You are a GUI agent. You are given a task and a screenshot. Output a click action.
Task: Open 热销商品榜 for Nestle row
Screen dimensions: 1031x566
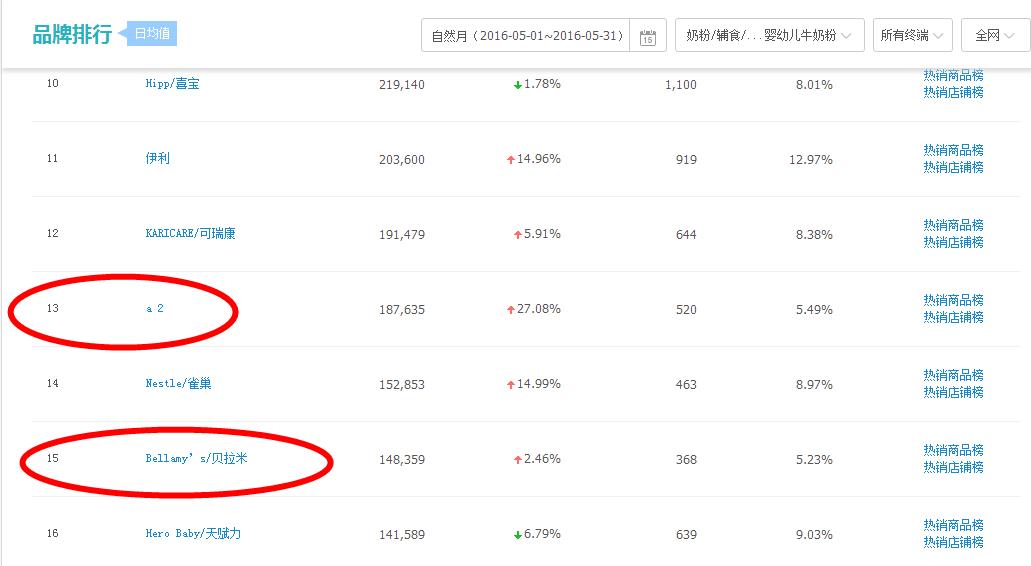point(953,375)
